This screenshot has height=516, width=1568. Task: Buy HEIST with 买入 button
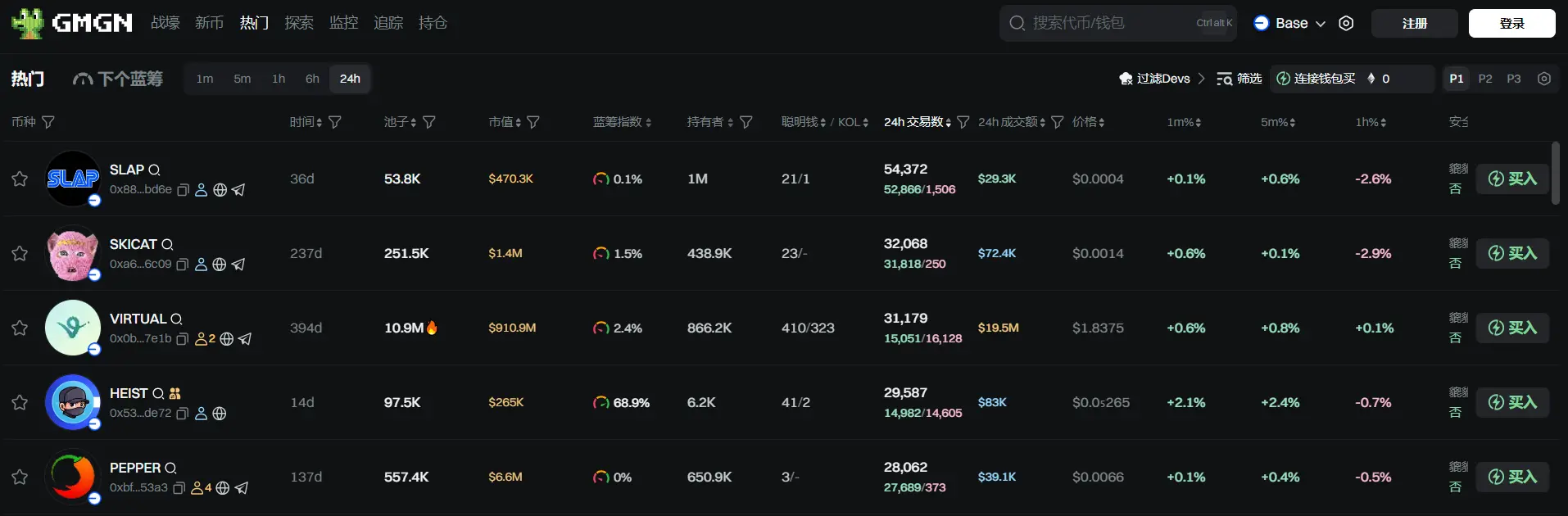[1512, 402]
